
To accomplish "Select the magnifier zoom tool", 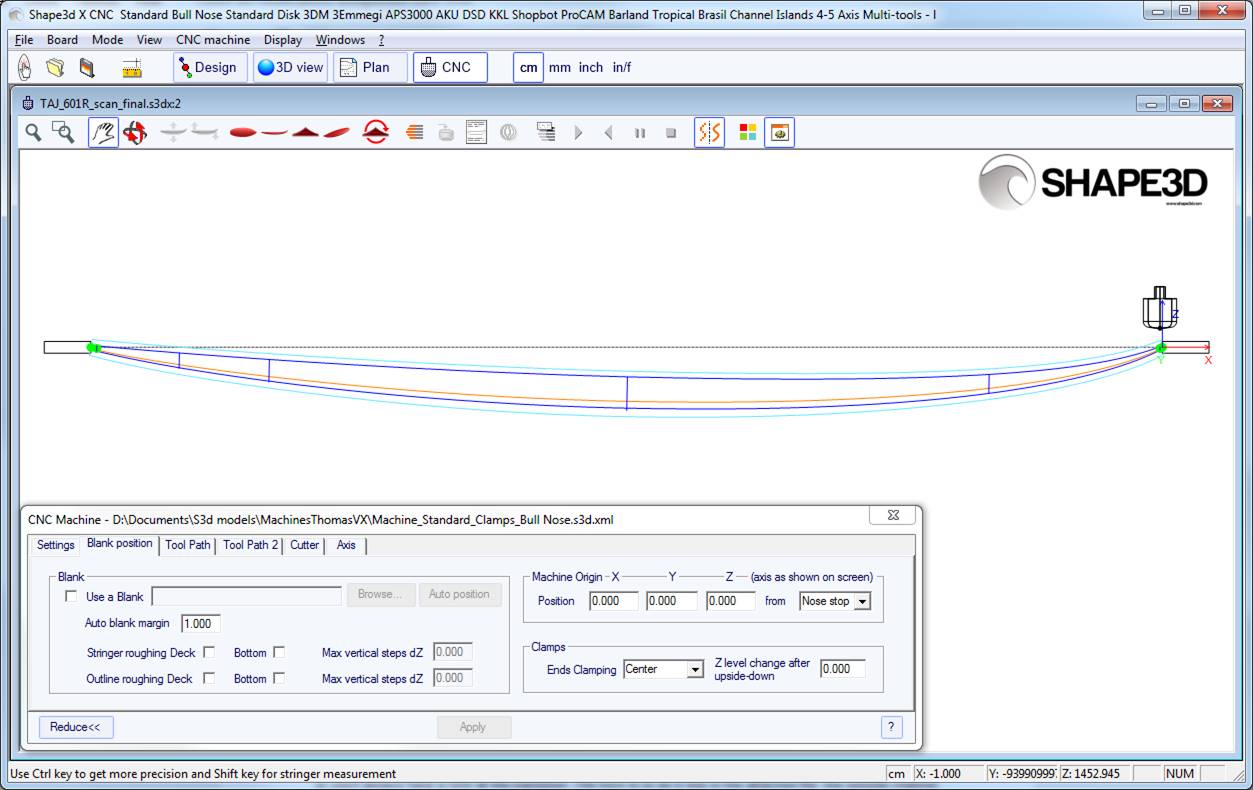I will [34, 132].
